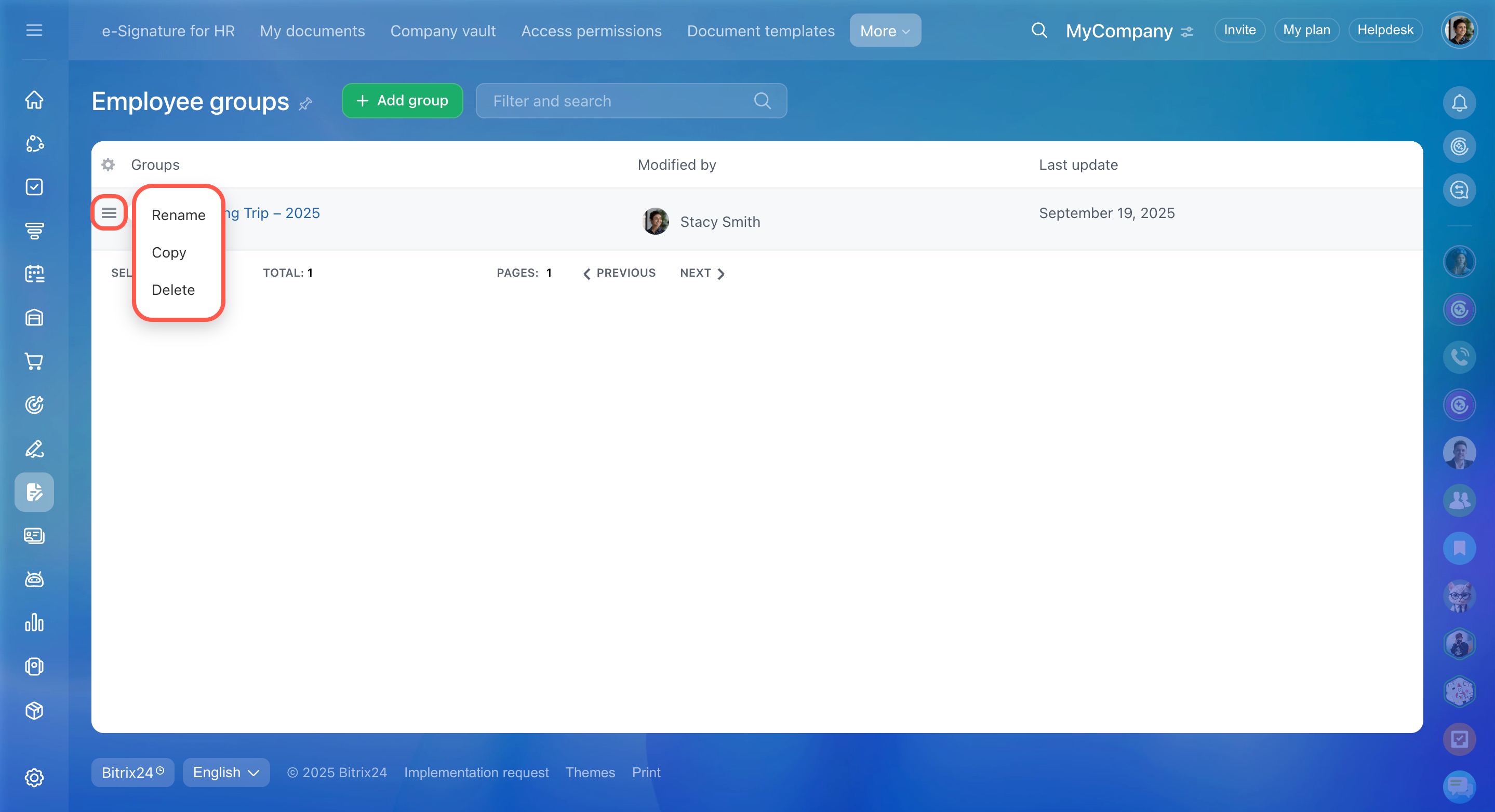Viewport: 1495px width, 812px height.
Task: Open the Themes link in footer
Action: (x=590, y=773)
